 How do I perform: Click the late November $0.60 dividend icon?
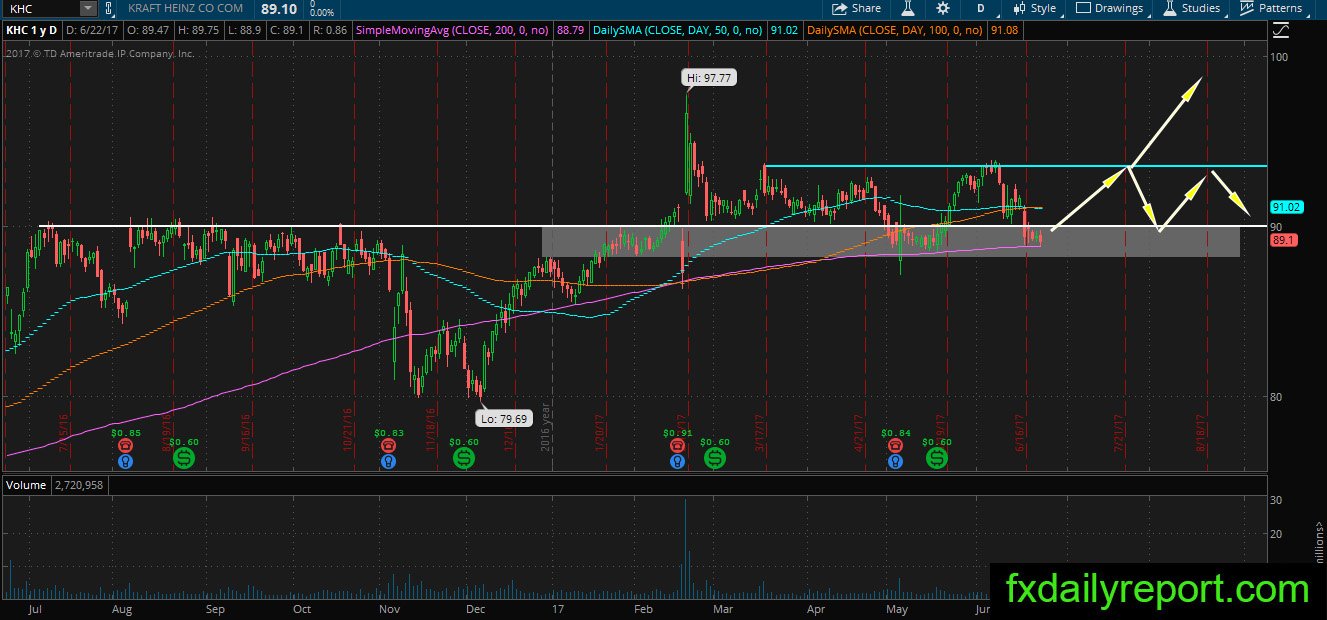464,457
